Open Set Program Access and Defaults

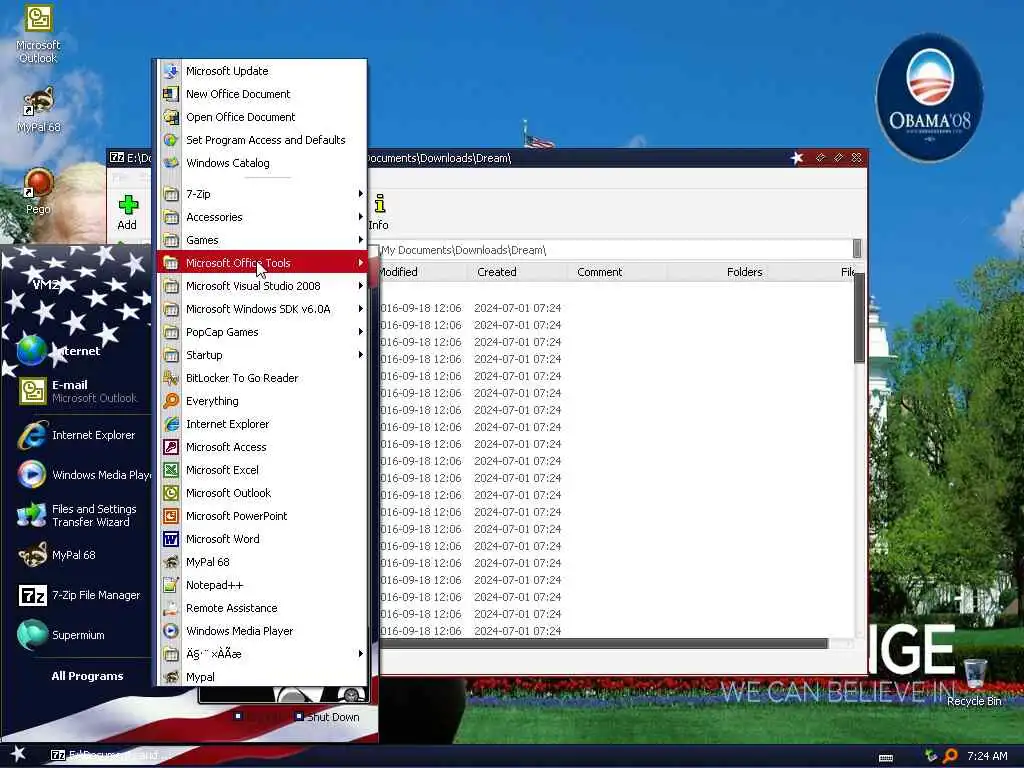(x=261, y=140)
